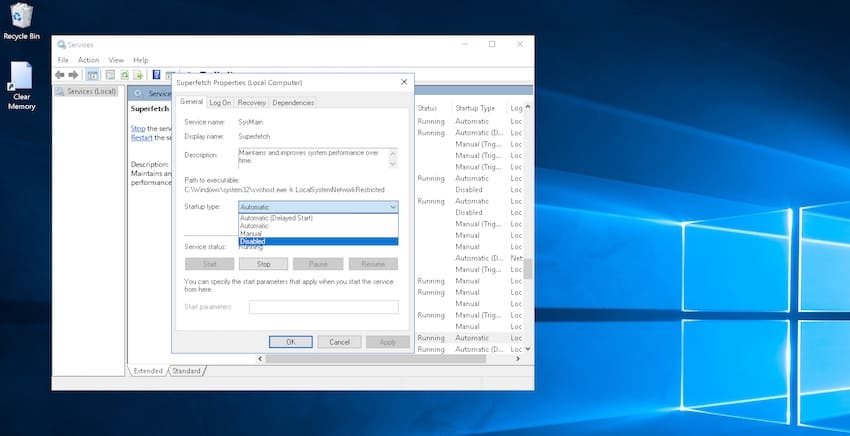Open the File menu
The width and height of the screenshot is (850, 436).
point(63,60)
